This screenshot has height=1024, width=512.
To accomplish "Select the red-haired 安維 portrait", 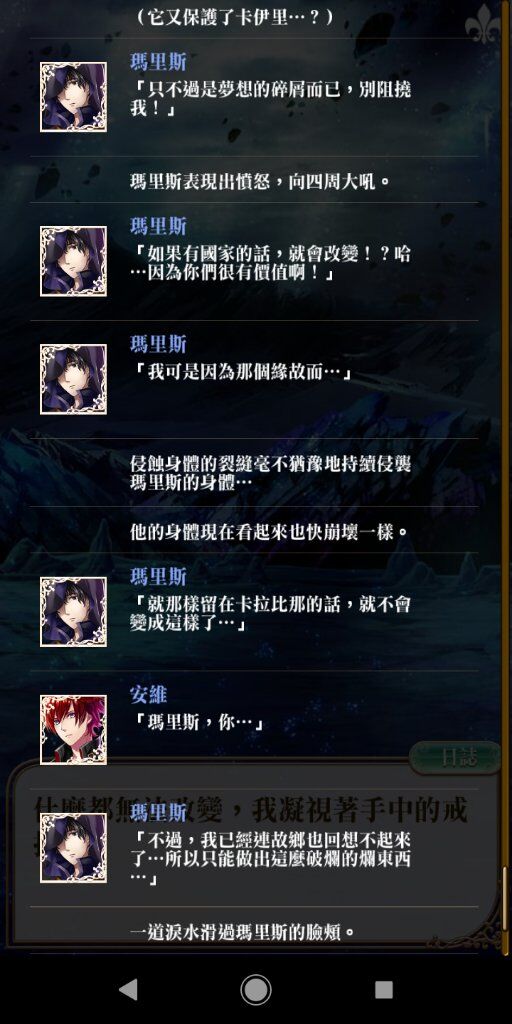I will [73, 729].
